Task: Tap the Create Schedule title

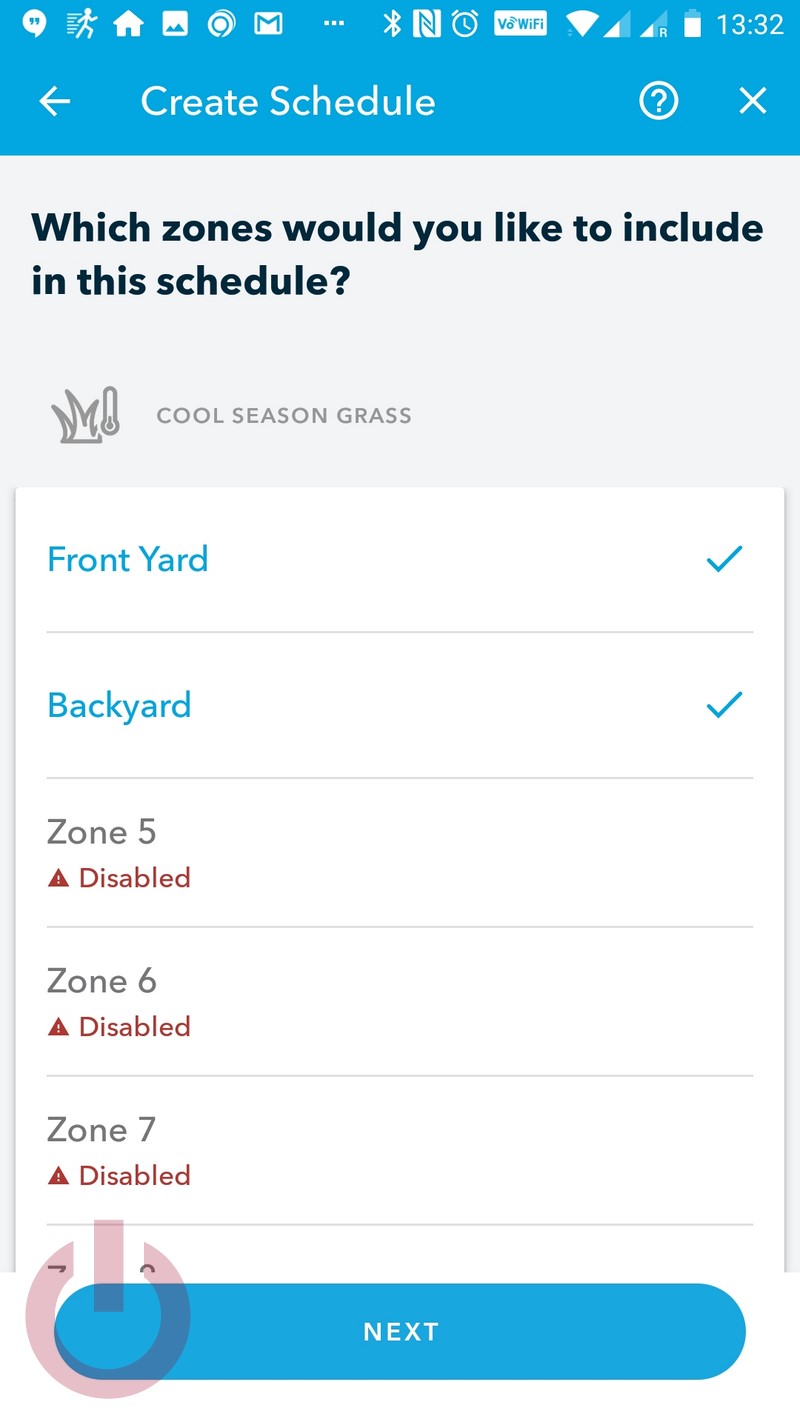Action: click(x=288, y=101)
